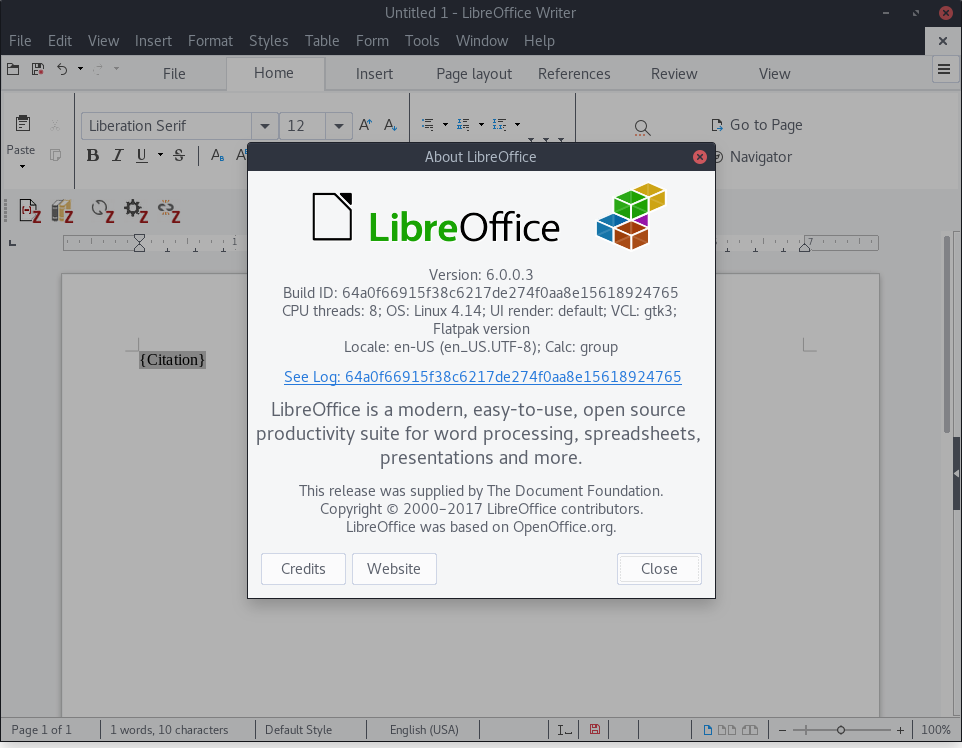Click the Go to Page button
The width and height of the screenshot is (962, 748).
756,125
